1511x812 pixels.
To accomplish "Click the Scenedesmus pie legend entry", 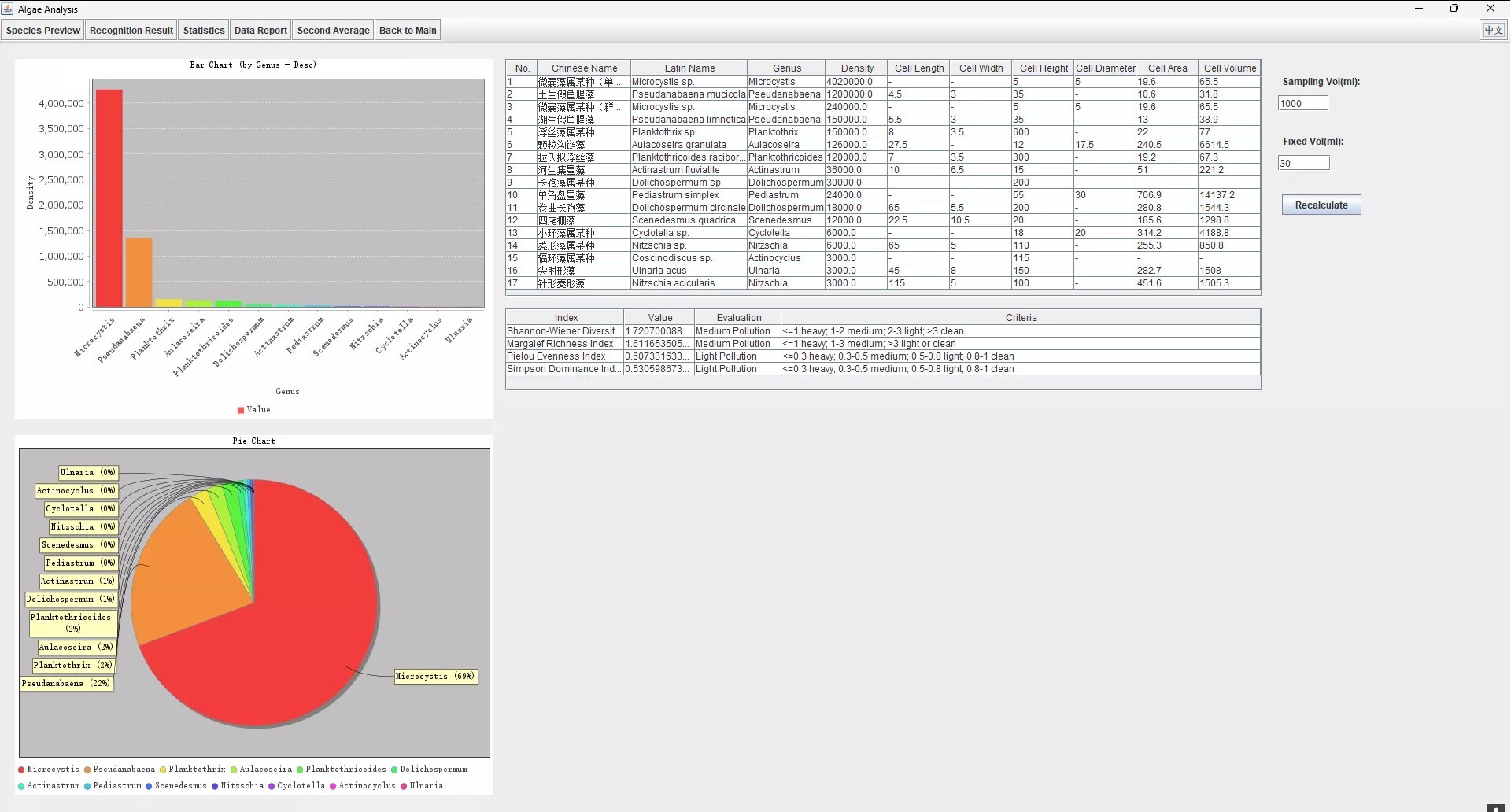I will pyautogui.click(x=176, y=786).
